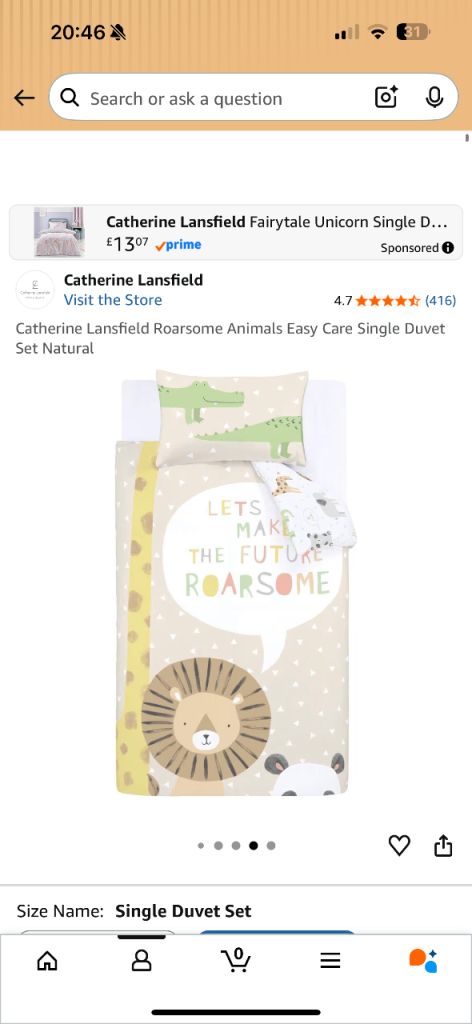Open the hamburger menu tab
The image size is (472, 1024).
coord(330,961)
